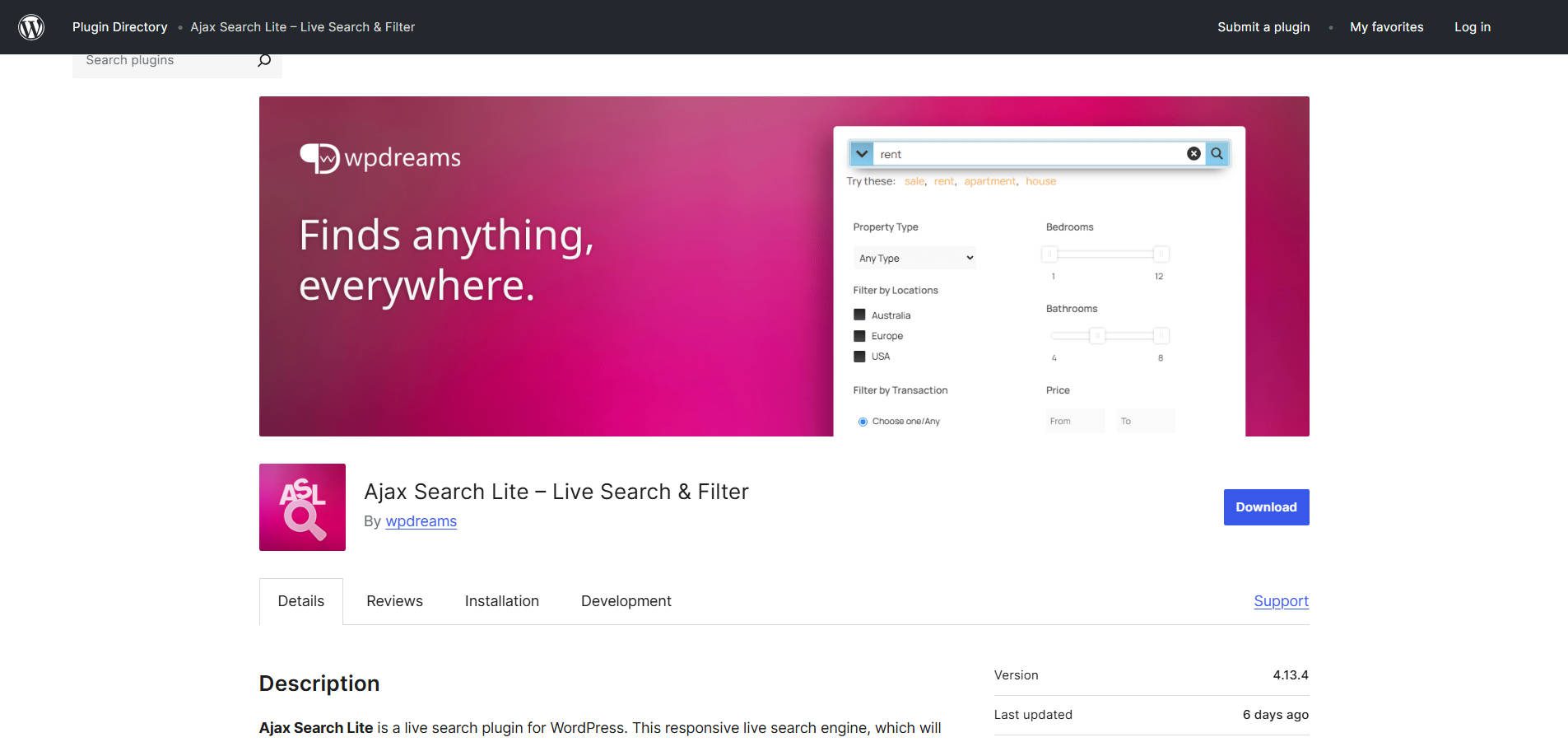Screen dimensions: 1568x742
Task: Click the "house" search suggestion
Action: [x=1040, y=181]
